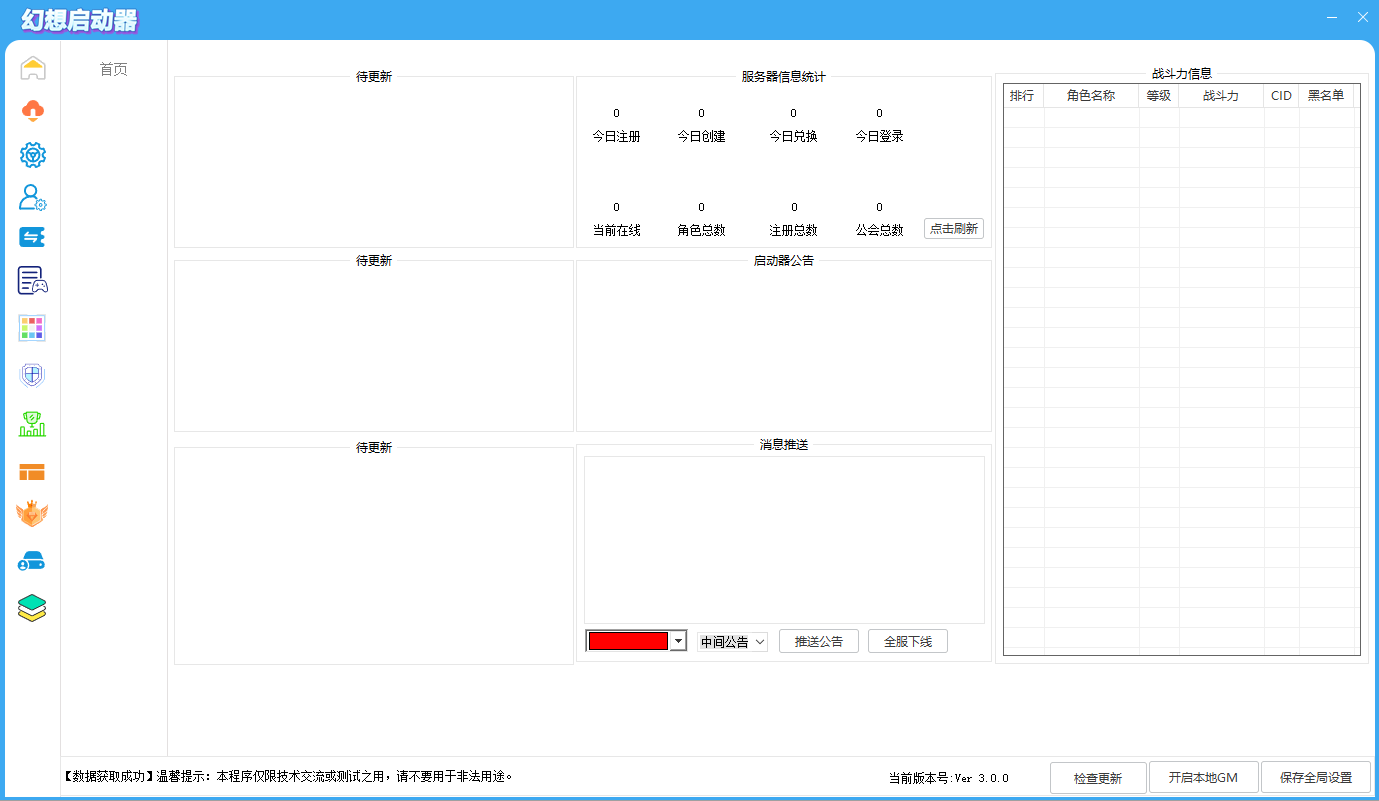This screenshot has height=801, width=1379.
Task: Open the blue gear settings icon
Action: point(33,155)
